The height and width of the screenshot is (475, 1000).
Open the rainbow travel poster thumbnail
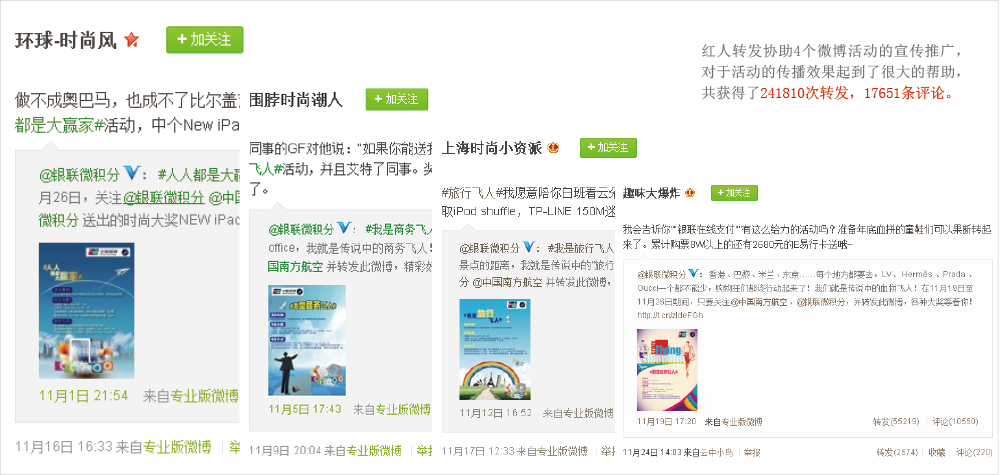tap(495, 349)
